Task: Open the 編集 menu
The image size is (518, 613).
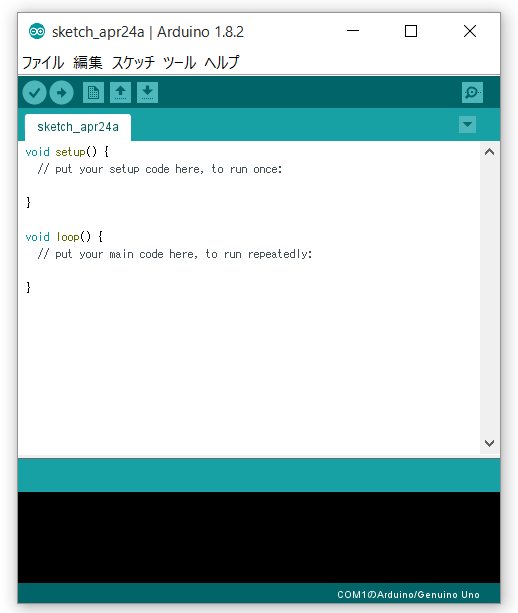Action: 88,63
